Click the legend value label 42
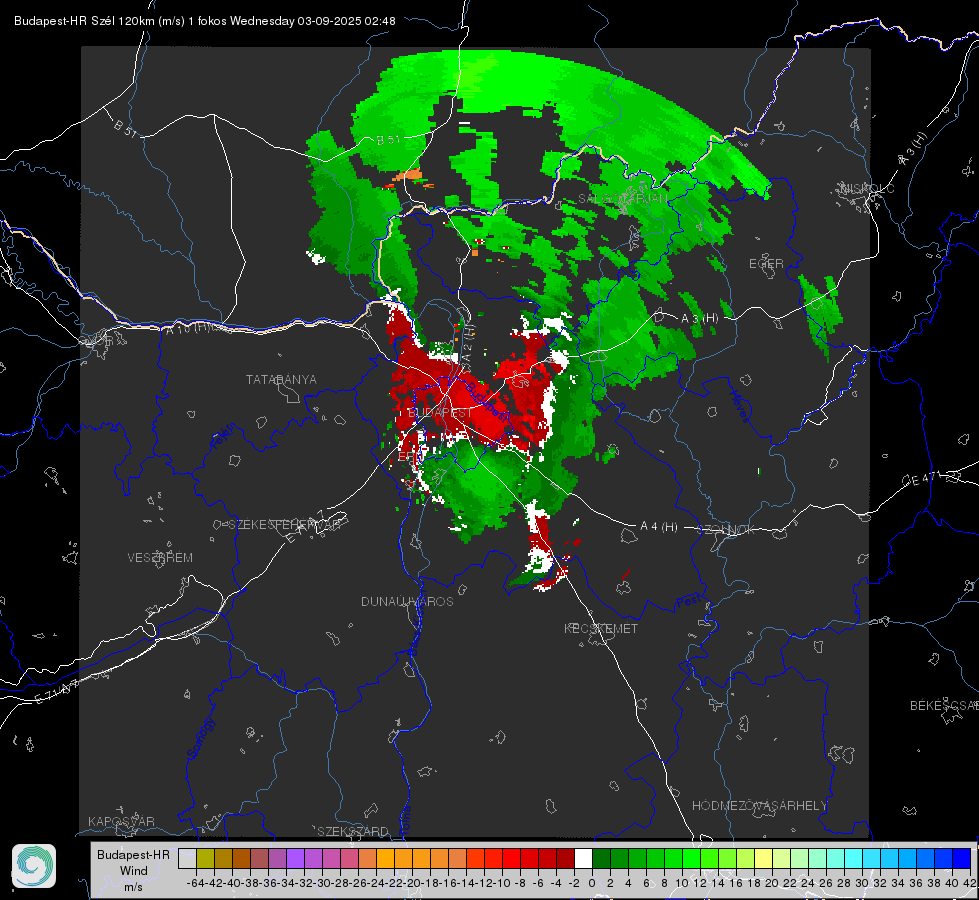The height and width of the screenshot is (900, 979). click(x=969, y=883)
